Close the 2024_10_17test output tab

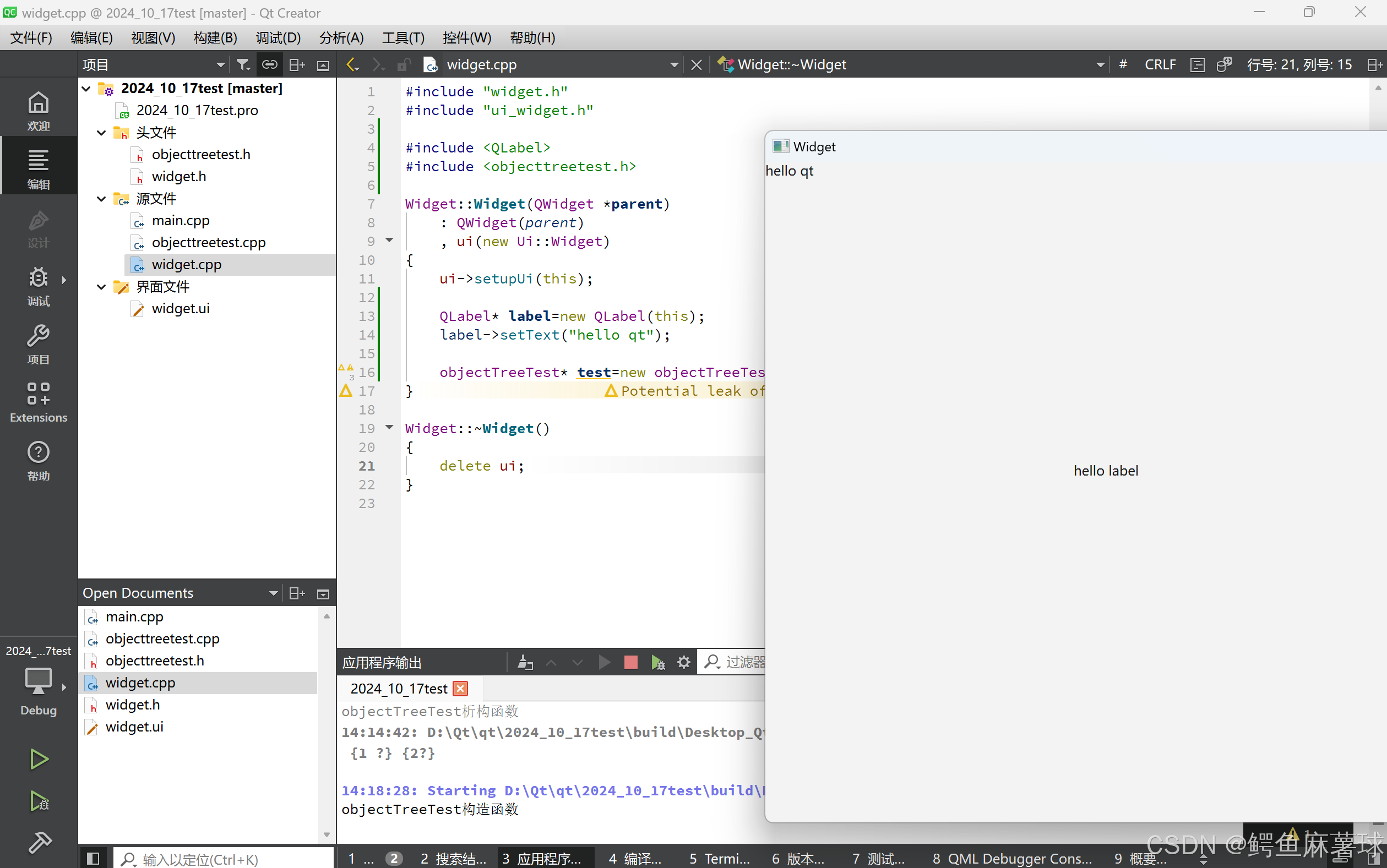461,689
